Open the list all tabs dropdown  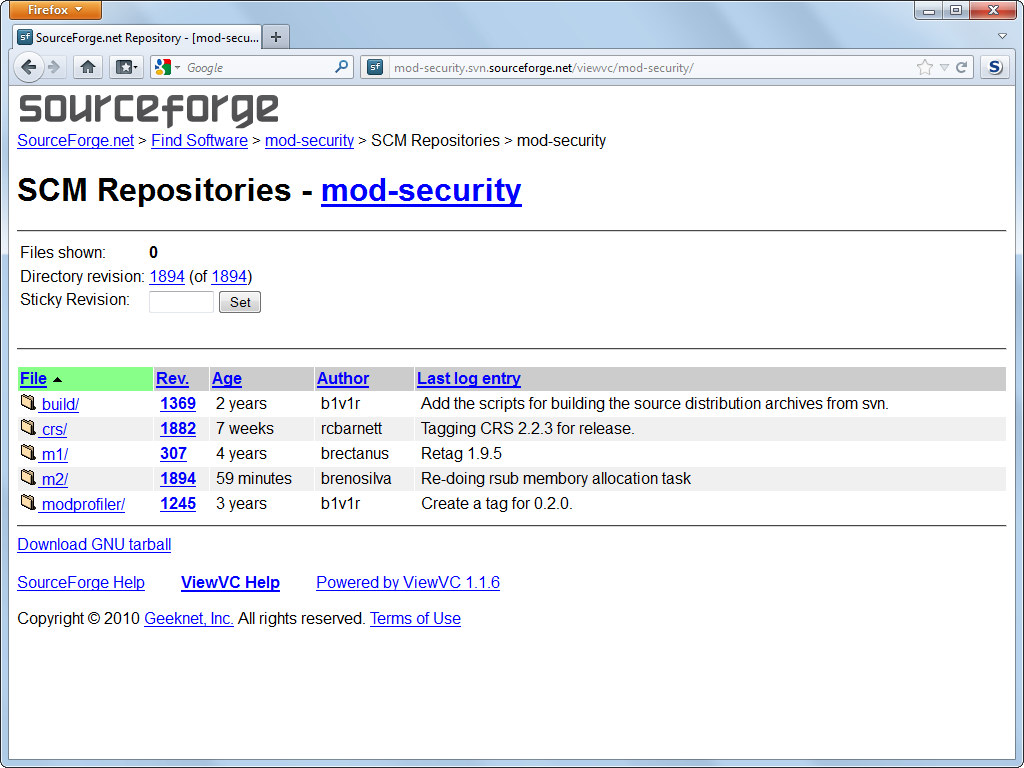pyautogui.click(x=1002, y=37)
